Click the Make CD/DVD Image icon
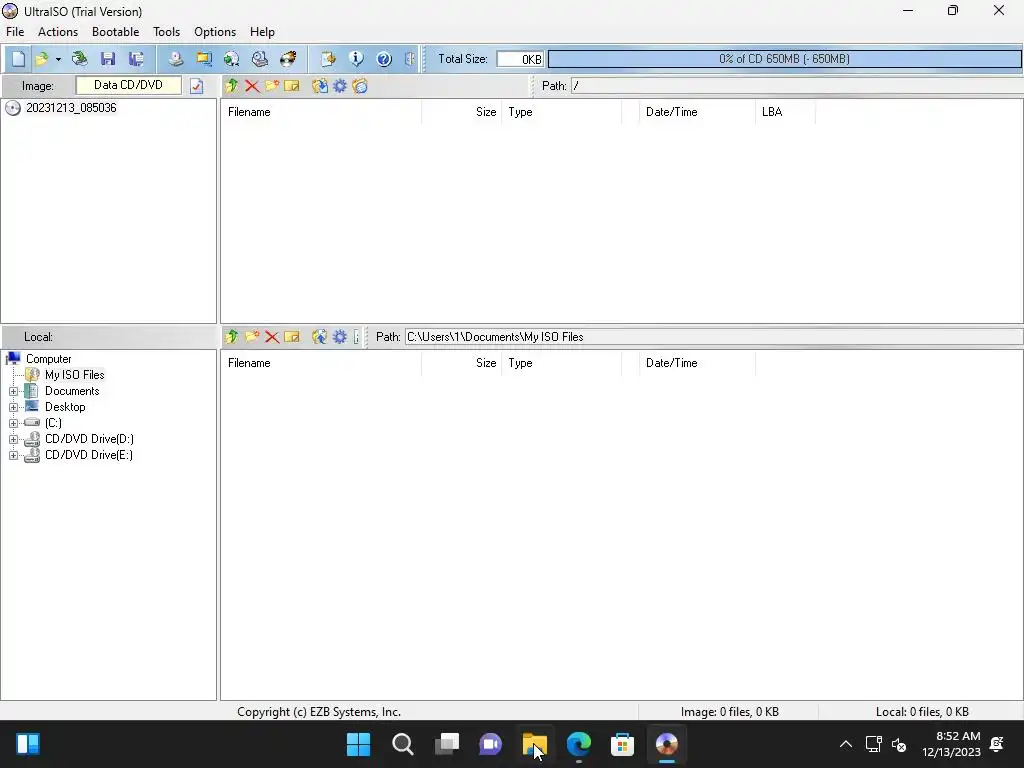Image resolution: width=1024 pixels, height=768 pixels. pos(176,59)
